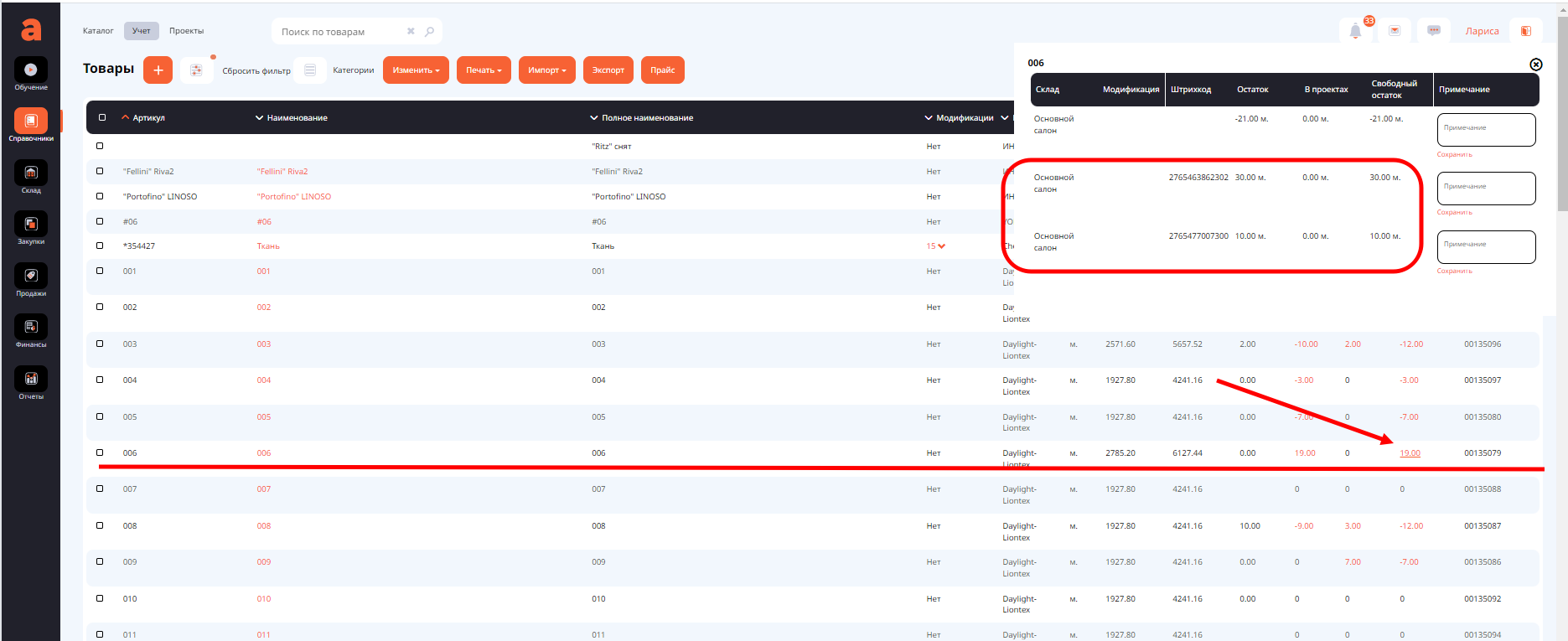The image size is (1568, 641).
Task: Expand the Изменить dropdown button
Action: pos(416,70)
